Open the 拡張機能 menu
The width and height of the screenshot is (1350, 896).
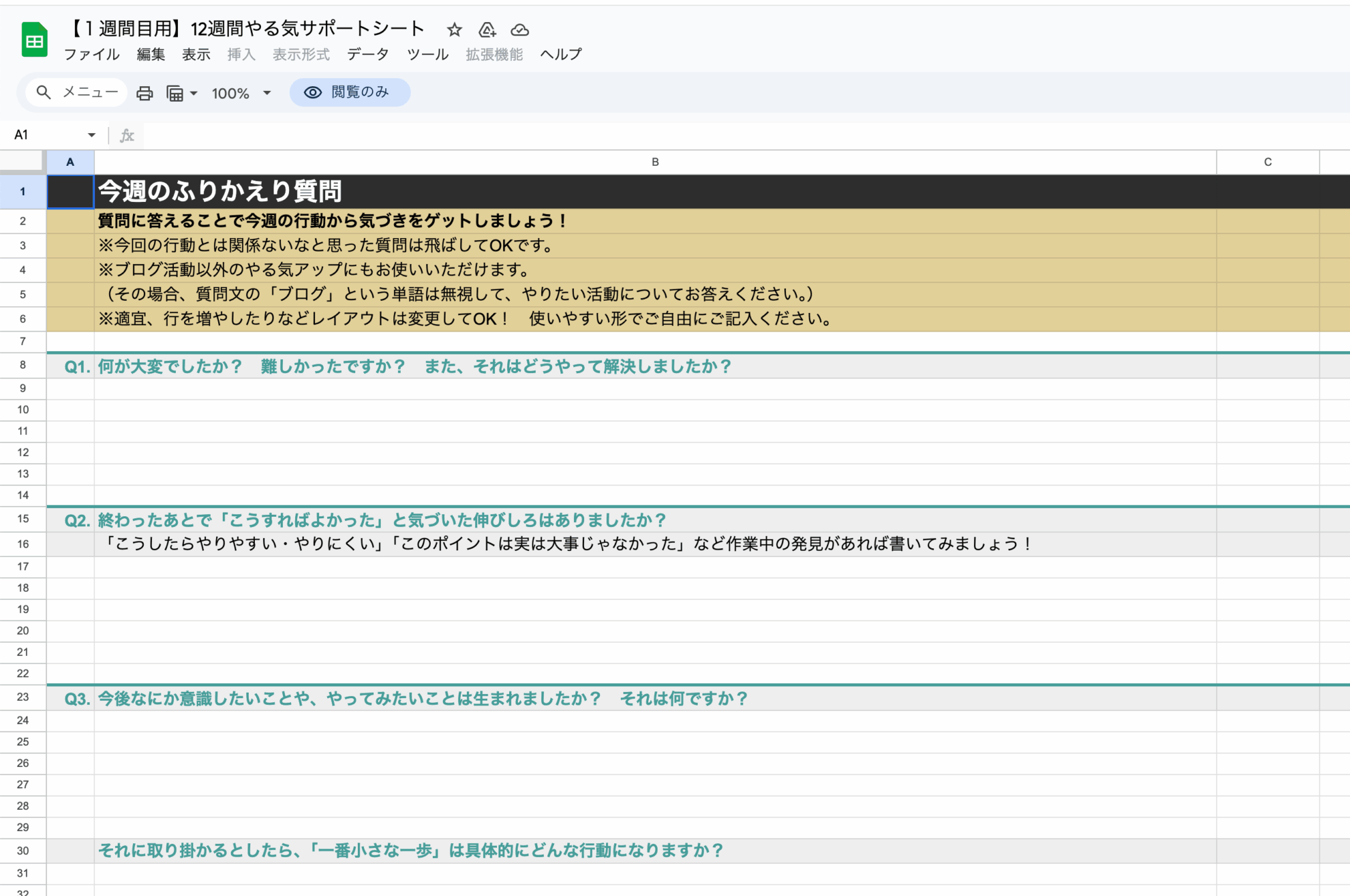494,54
